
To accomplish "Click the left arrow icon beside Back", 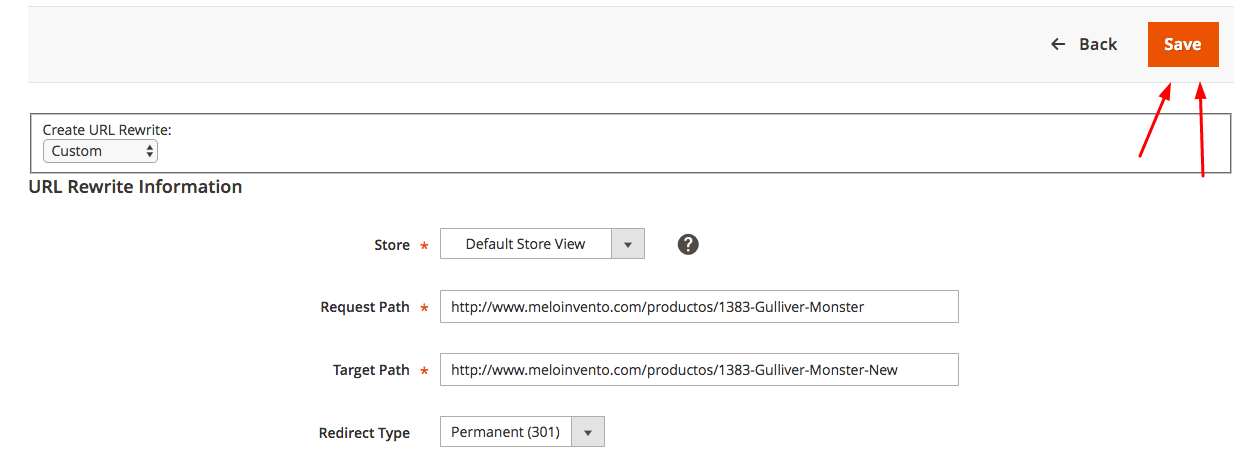I will coord(1058,44).
